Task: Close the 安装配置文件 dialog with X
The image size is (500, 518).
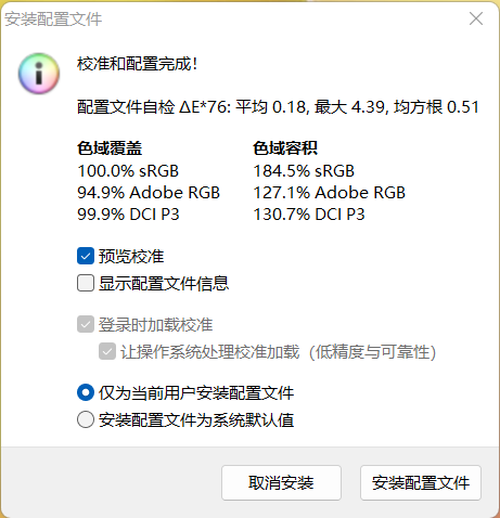Action: point(476,19)
